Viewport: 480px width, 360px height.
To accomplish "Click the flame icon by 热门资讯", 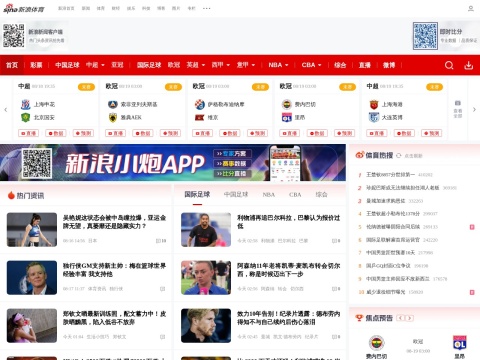I will click(x=11, y=195).
